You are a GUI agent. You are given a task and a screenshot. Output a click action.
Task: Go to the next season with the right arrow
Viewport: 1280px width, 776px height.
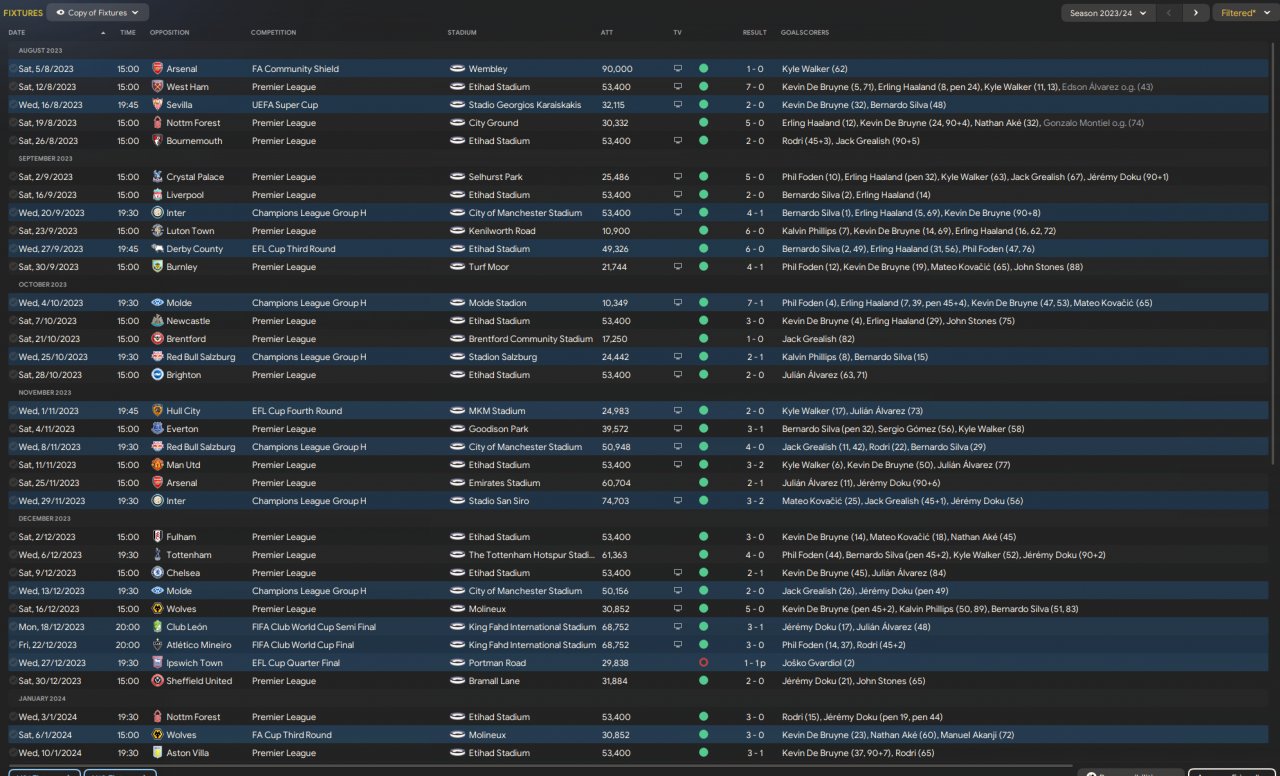1196,13
